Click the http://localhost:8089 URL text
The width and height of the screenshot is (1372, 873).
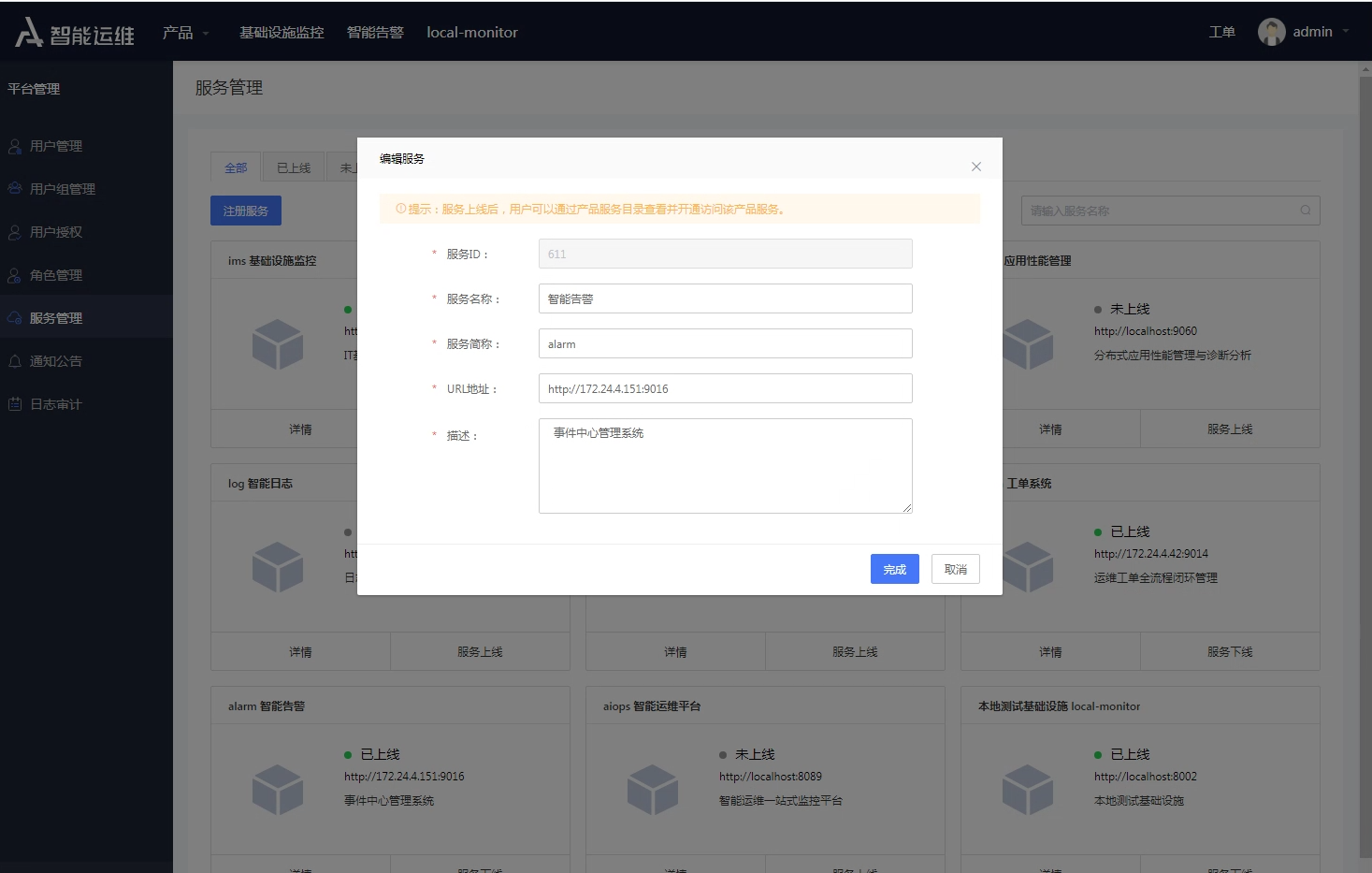(771, 777)
